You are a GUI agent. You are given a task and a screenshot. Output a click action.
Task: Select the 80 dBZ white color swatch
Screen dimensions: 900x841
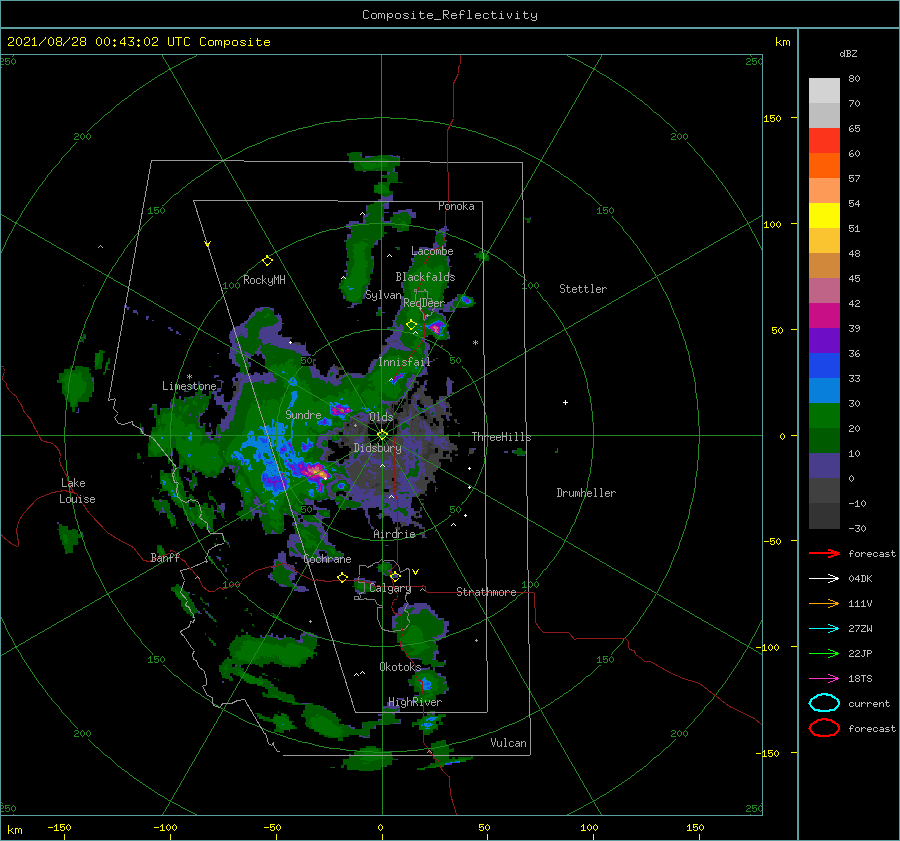click(824, 90)
